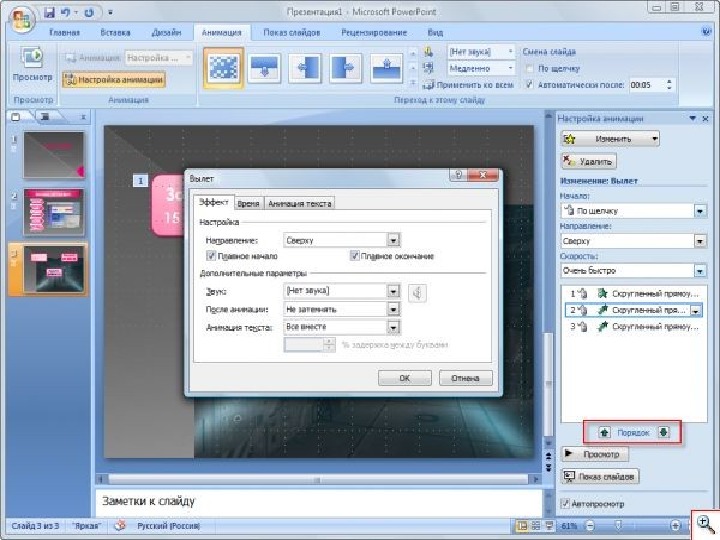Click Изменить effect button
This screenshot has width=720, height=540.
tap(610, 139)
